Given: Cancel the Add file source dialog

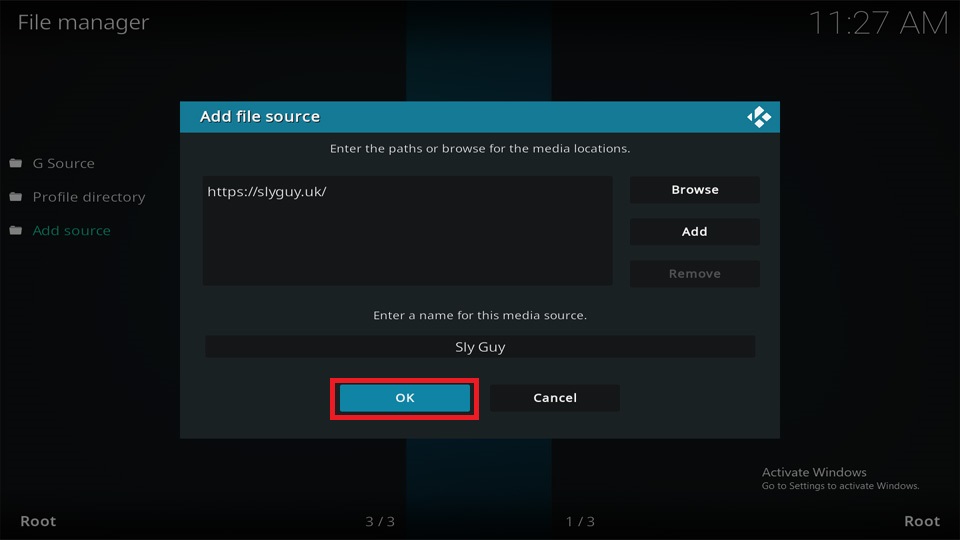Looking at the screenshot, I should [x=555, y=398].
